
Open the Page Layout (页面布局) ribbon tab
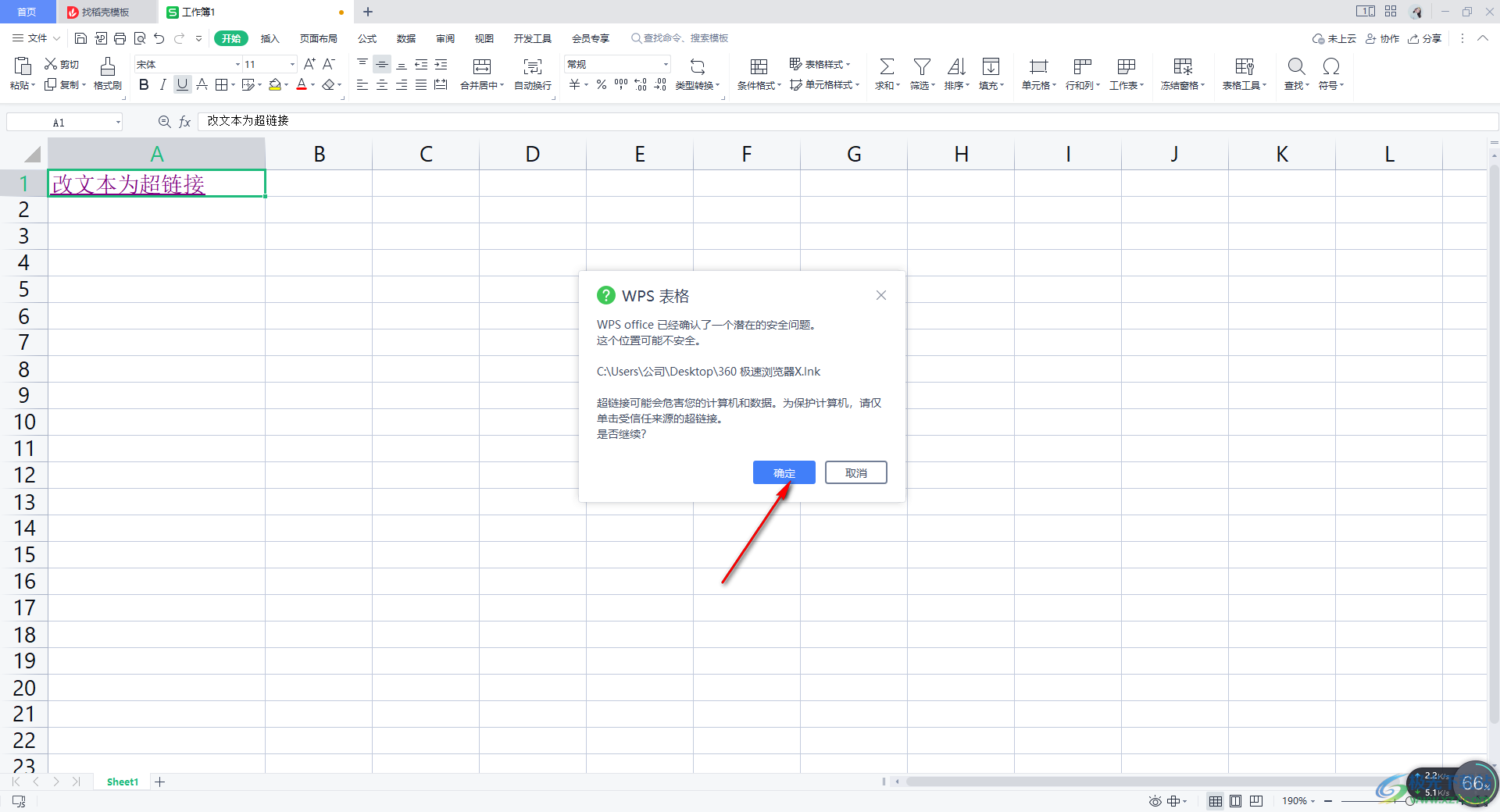pyautogui.click(x=318, y=38)
